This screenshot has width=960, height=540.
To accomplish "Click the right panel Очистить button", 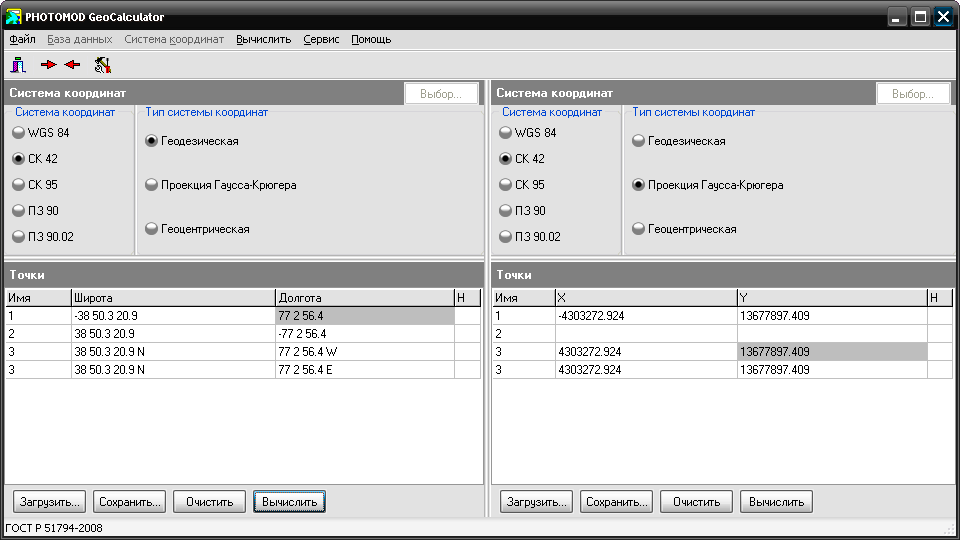I will (x=696, y=501).
